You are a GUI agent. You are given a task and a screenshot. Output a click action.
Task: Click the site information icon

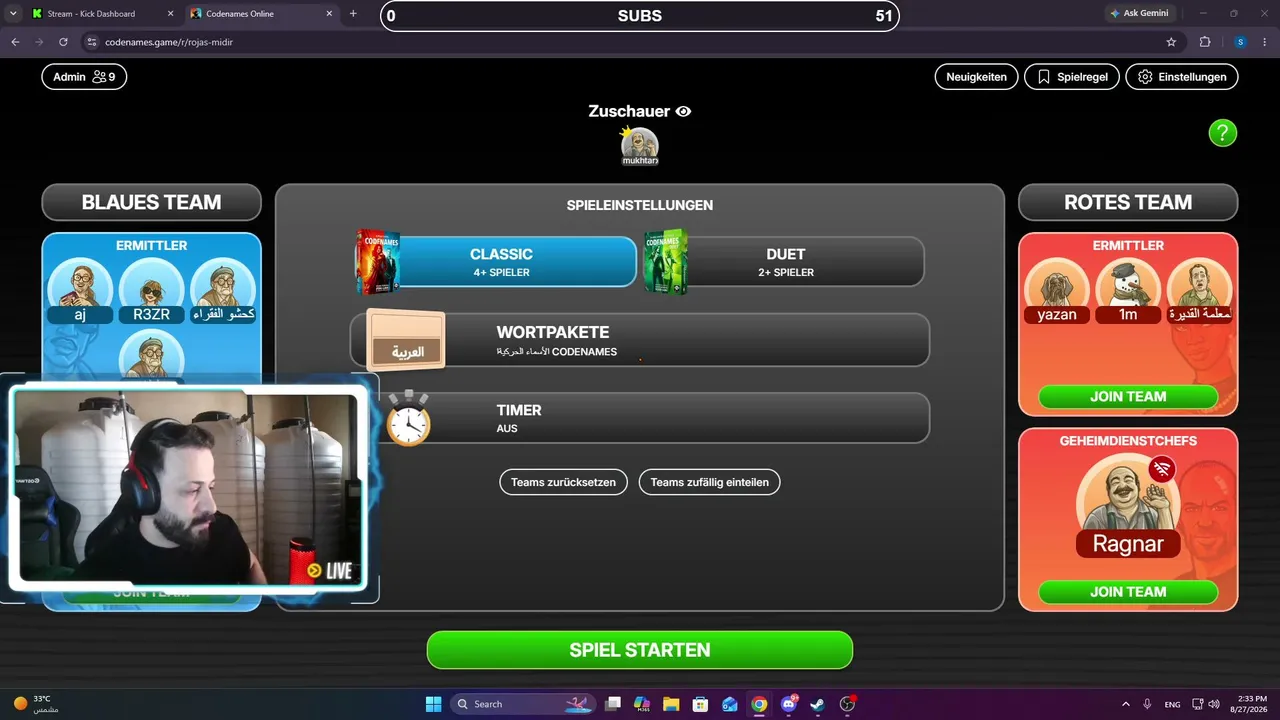(91, 42)
